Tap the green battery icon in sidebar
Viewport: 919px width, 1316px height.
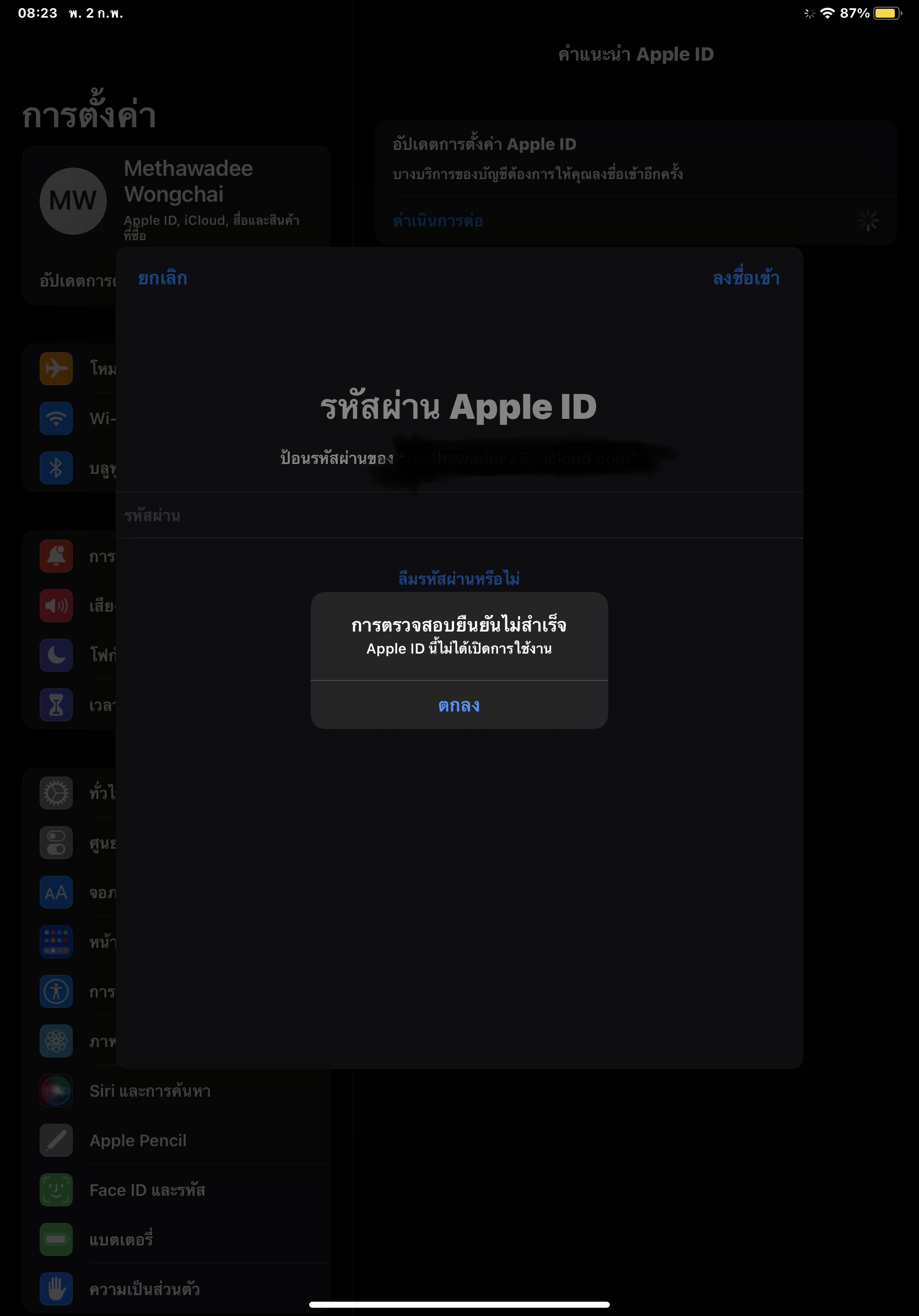coord(56,1239)
